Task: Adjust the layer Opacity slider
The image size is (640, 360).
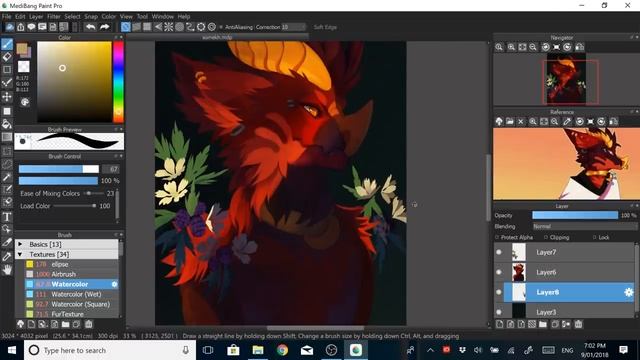Action: click(x=575, y=215)
